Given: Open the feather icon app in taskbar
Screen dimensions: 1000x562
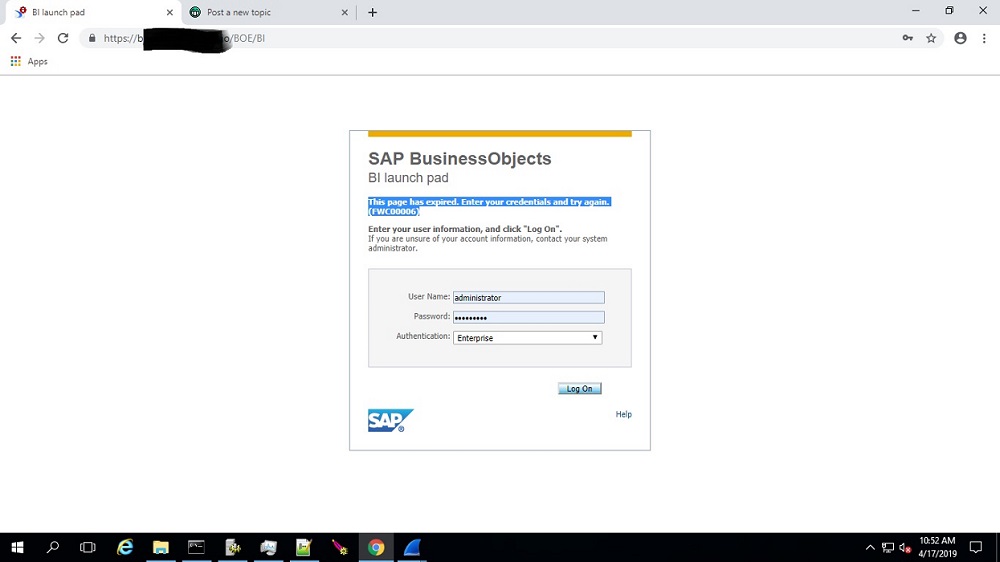Looking at the screenshot, I should pos(340,547).
